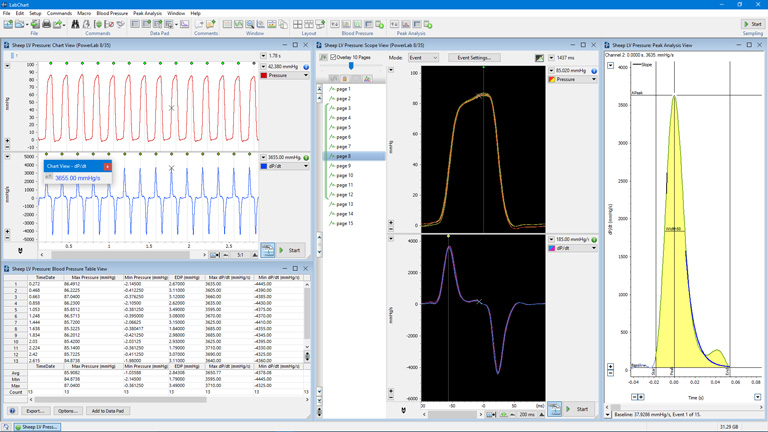768x432 pixels.
Task: Click the overlay pages slider handle
Action: click(x=351, y=67)
